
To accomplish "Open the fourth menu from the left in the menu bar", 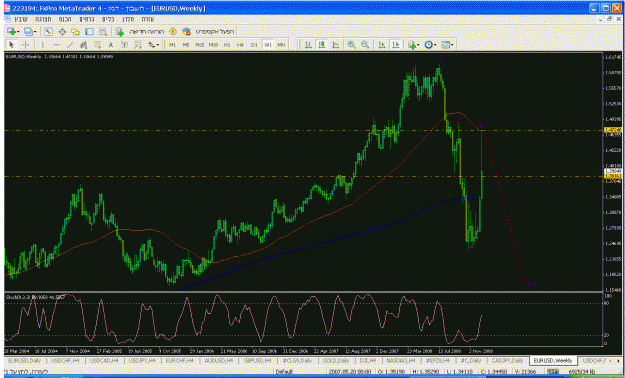I will [x=86, y=19].
